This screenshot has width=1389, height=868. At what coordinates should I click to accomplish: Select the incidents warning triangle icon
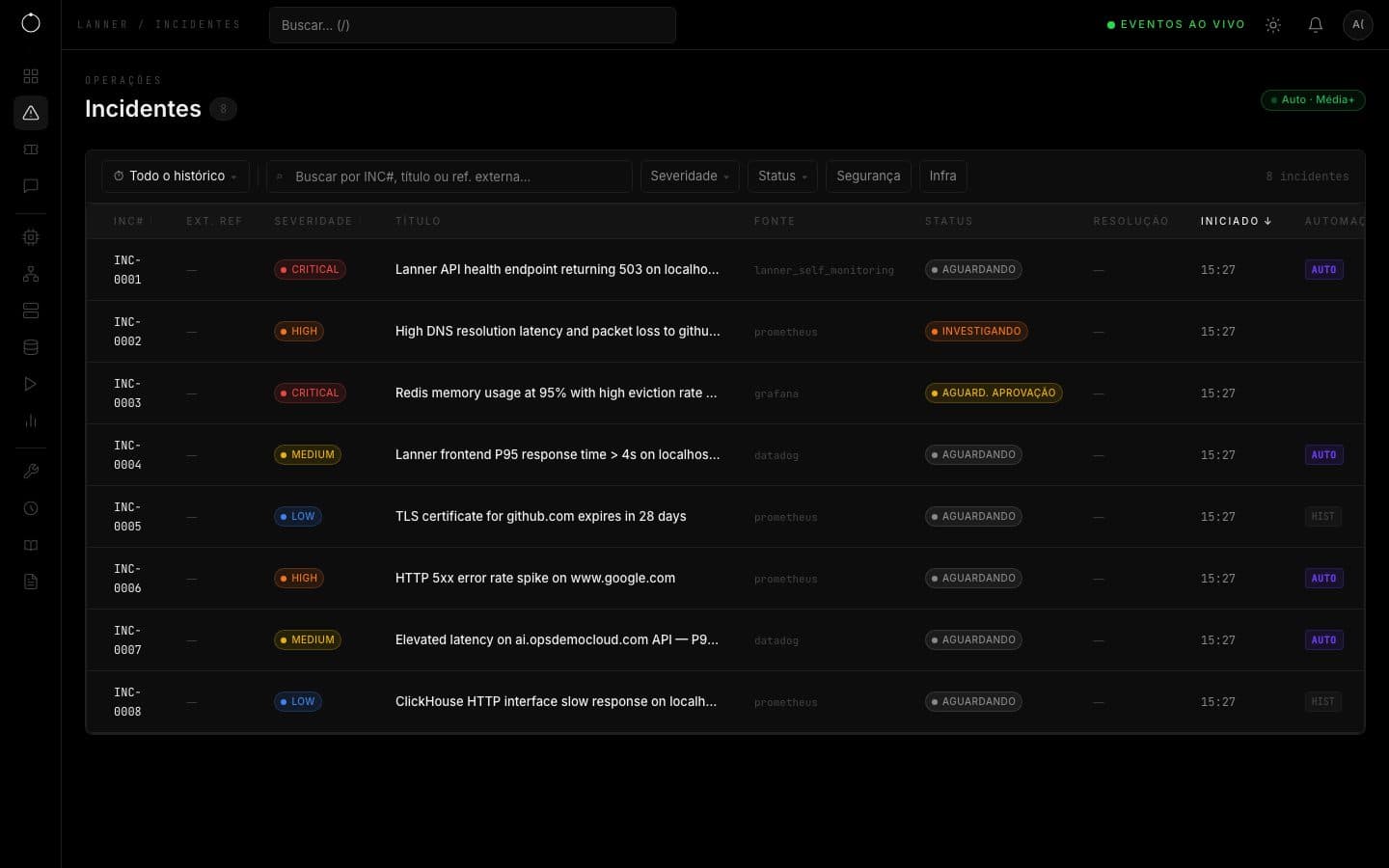pyautogui.click(x=31, y=113)
